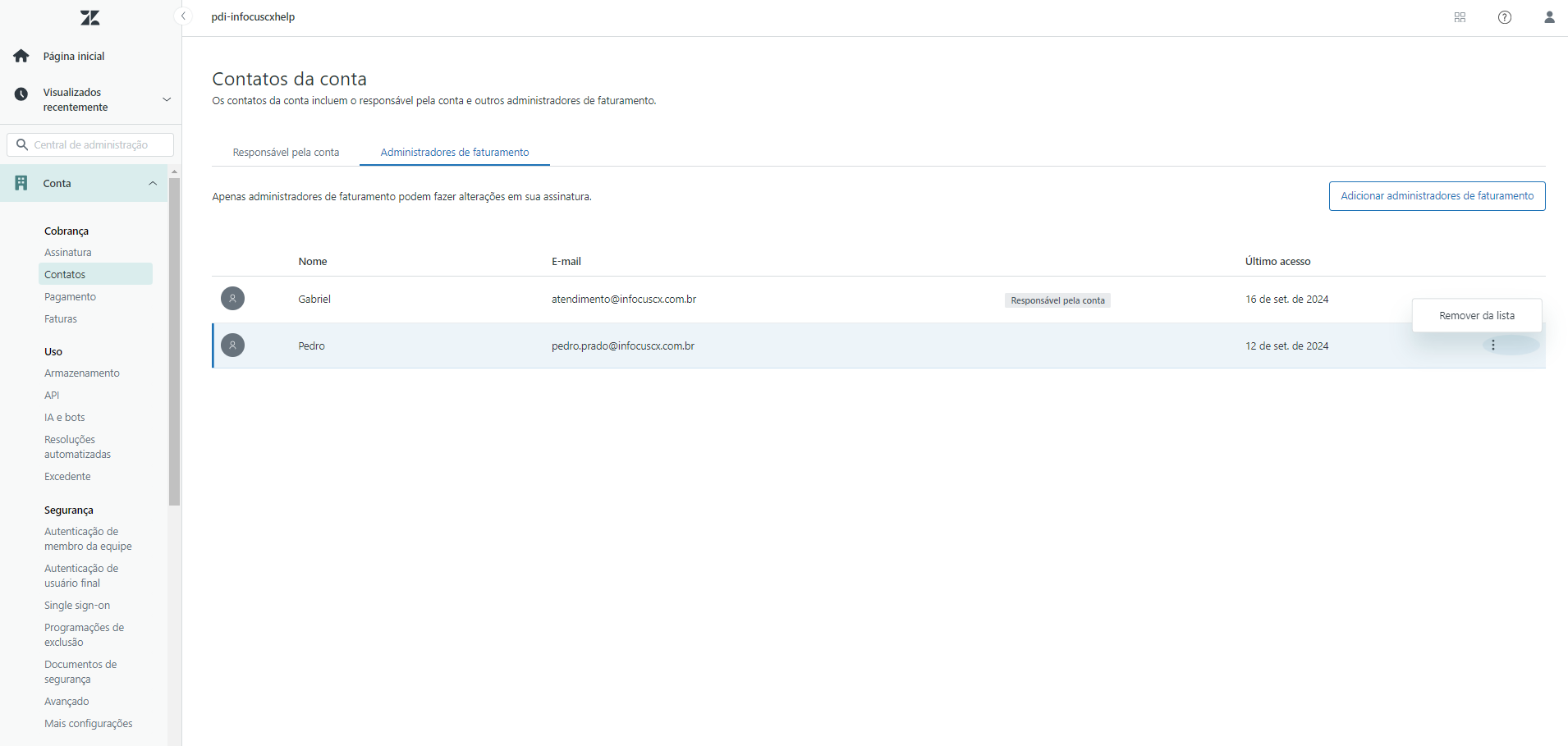Click Gabriel's avatar icon
Viewport: 1568px width, 746px height.
tap(232, 299)
